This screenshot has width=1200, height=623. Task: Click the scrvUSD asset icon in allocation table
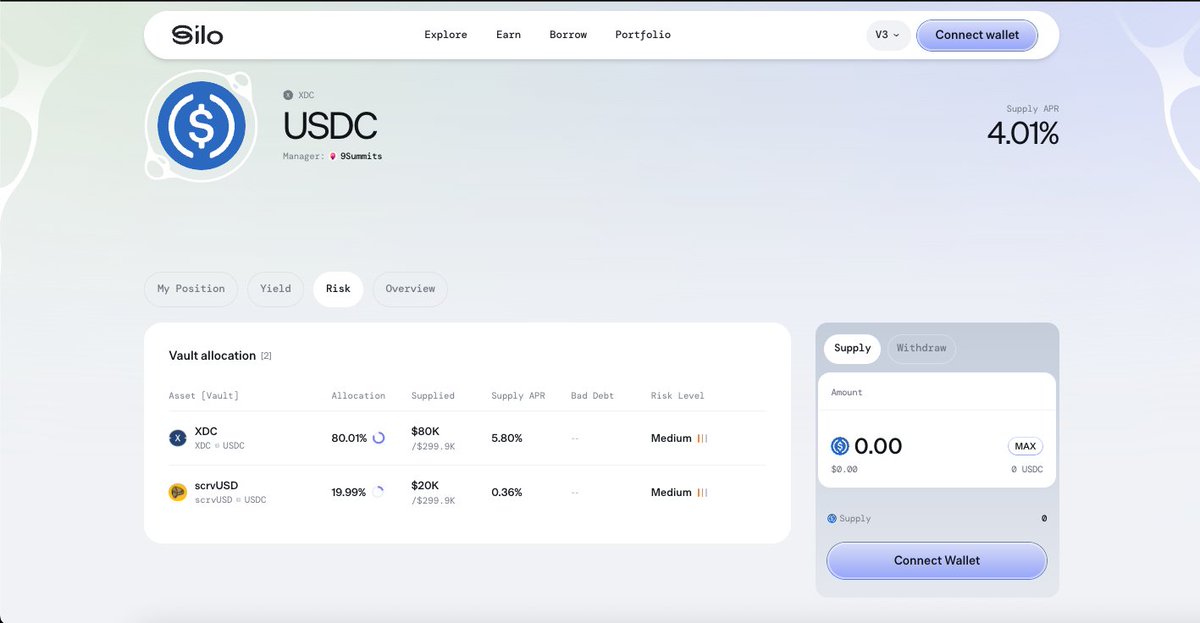tap(178, 492)
